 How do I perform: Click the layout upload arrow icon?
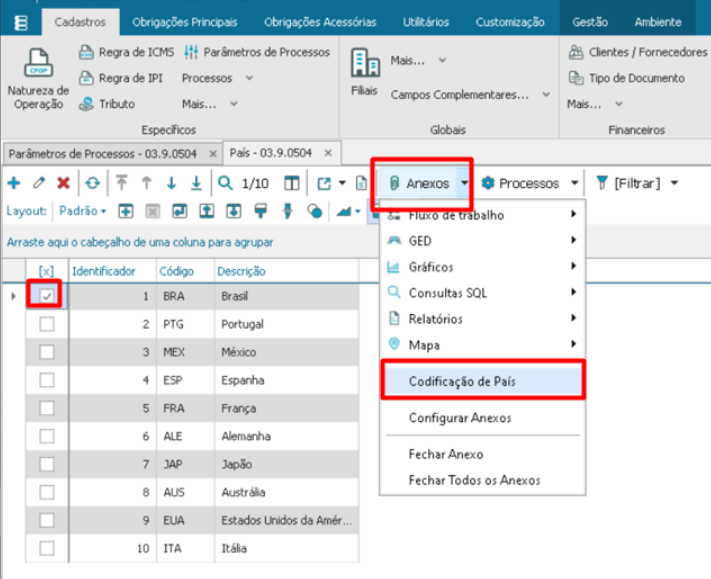point(207,211)
